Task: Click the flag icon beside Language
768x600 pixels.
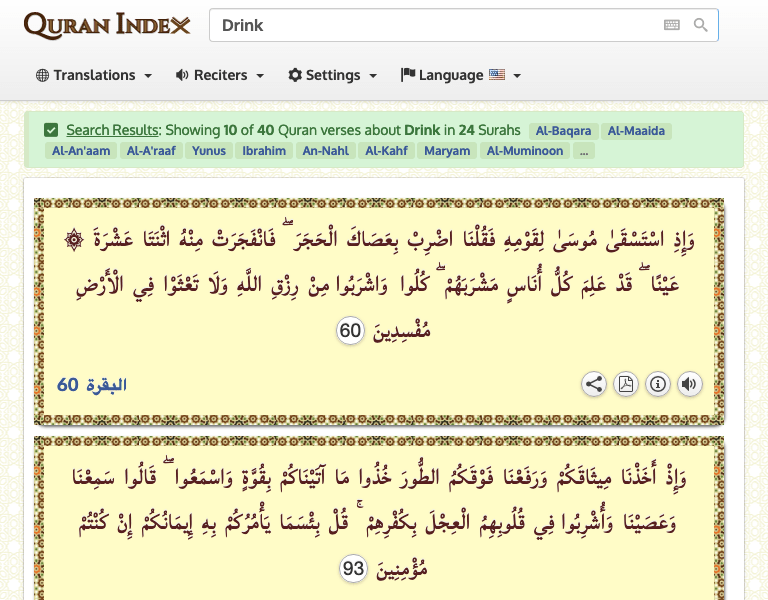Action: [x=408, y=74]
